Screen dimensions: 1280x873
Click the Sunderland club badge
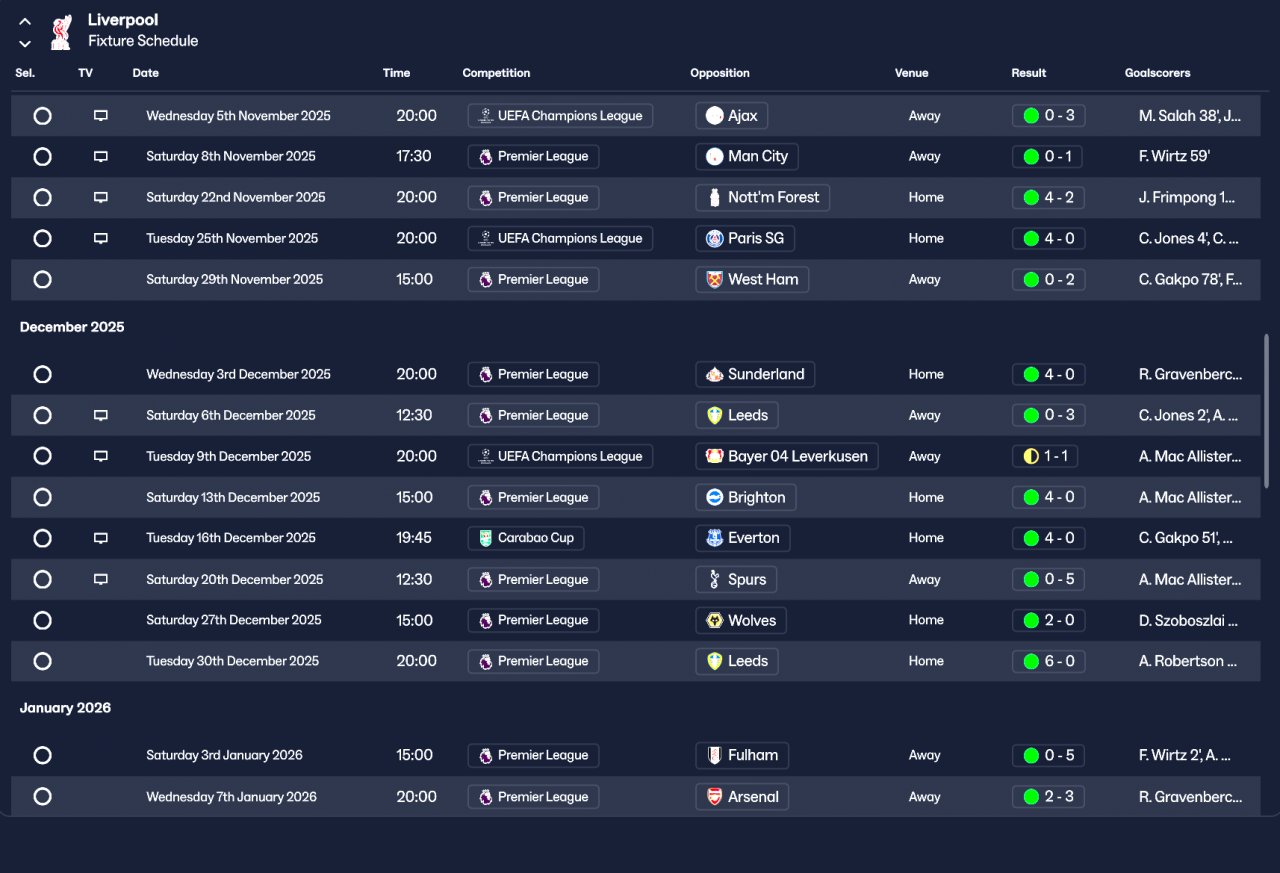[714, 374]
